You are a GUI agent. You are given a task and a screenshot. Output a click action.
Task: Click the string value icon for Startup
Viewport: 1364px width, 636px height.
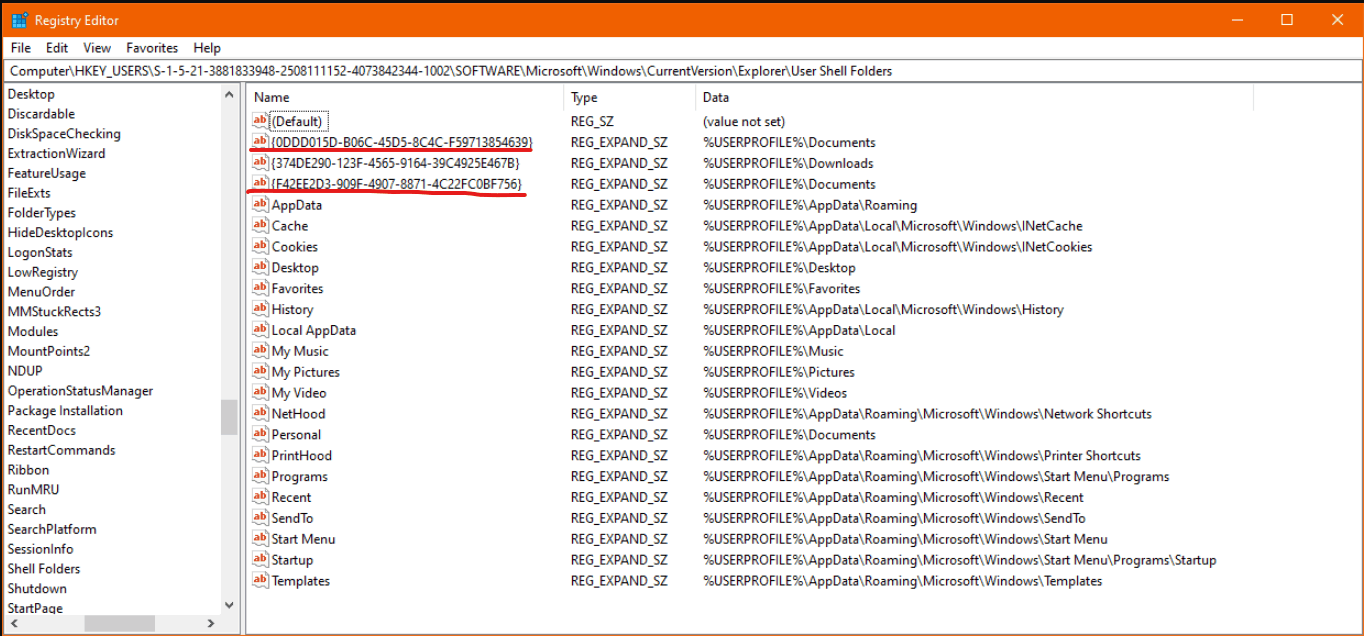coord(260,560)
